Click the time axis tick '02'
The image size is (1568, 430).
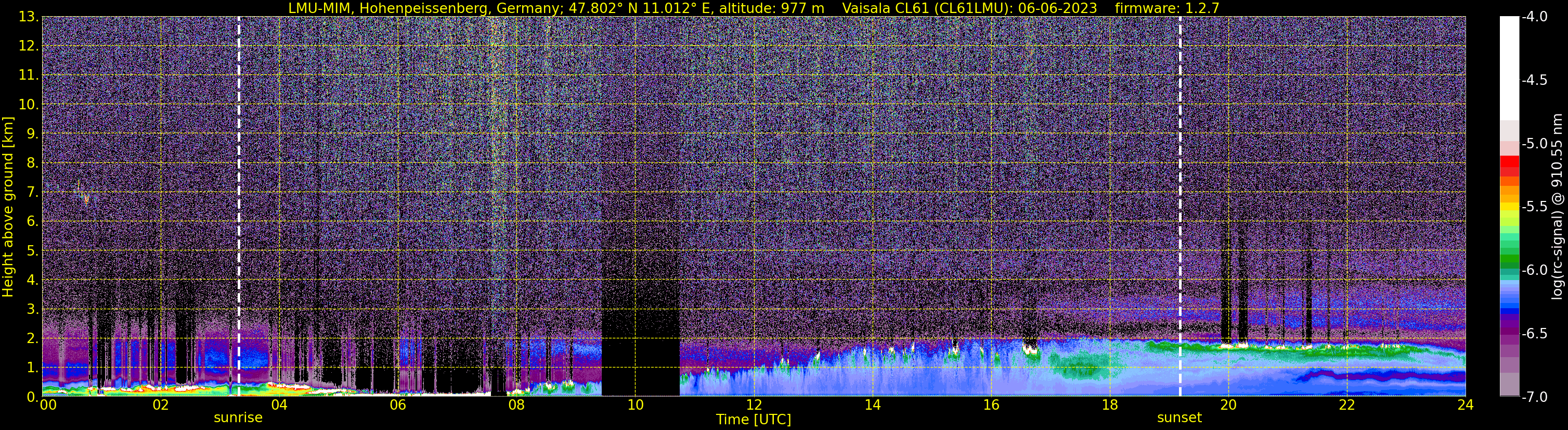[160, 405]
